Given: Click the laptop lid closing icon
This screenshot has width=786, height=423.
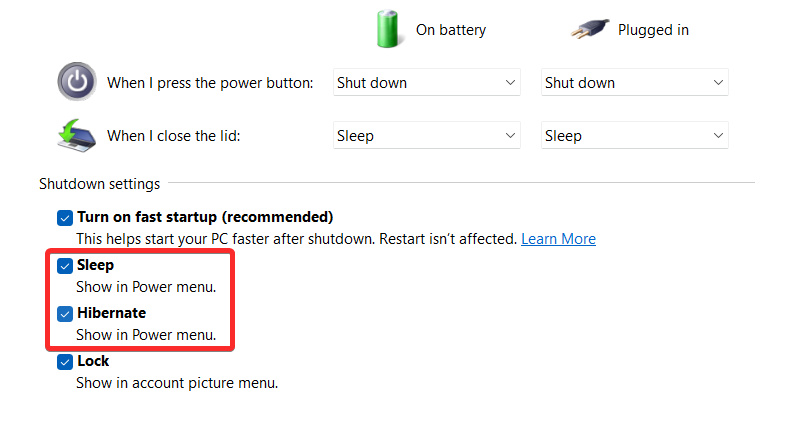Looking at the screenshot, I should pyautogui.click(x=76, y=135).
